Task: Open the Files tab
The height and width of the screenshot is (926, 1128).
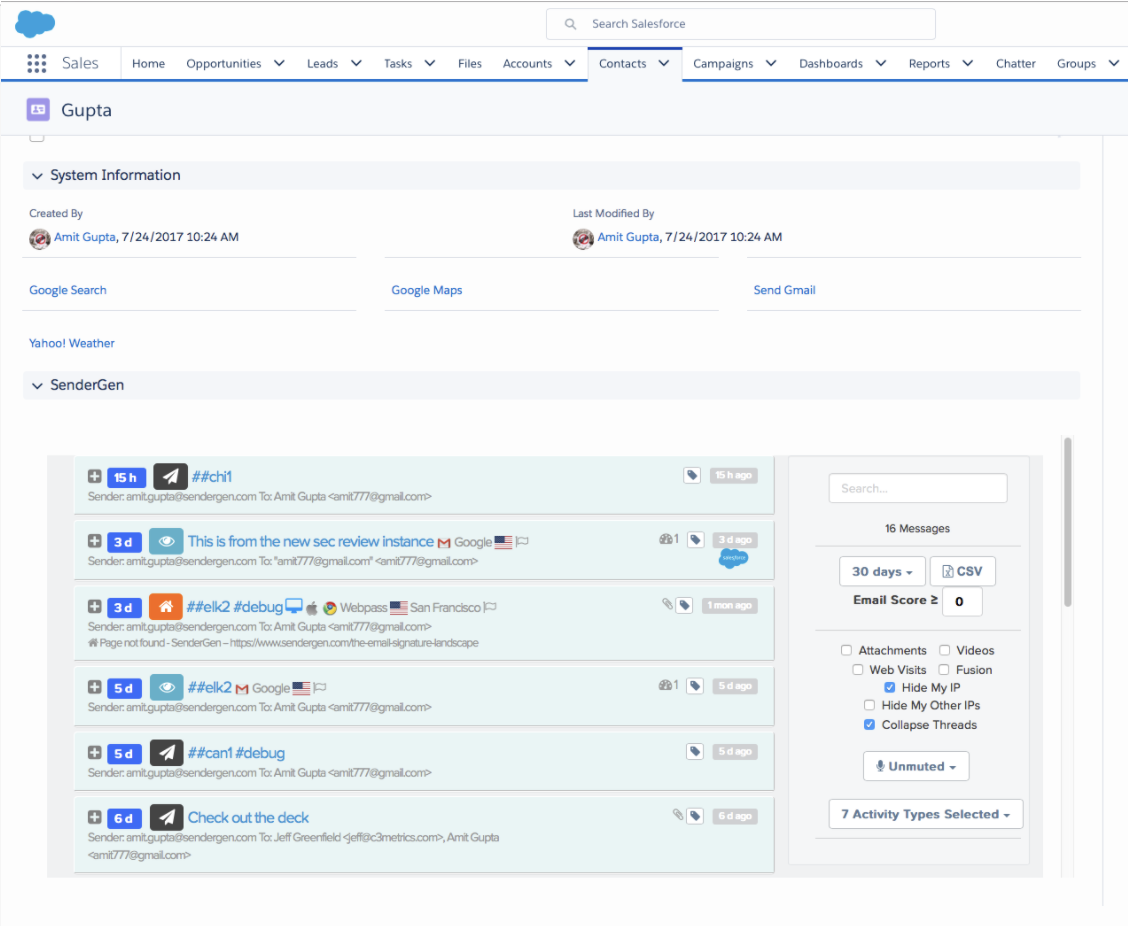Action: click(x=470, y=63)
